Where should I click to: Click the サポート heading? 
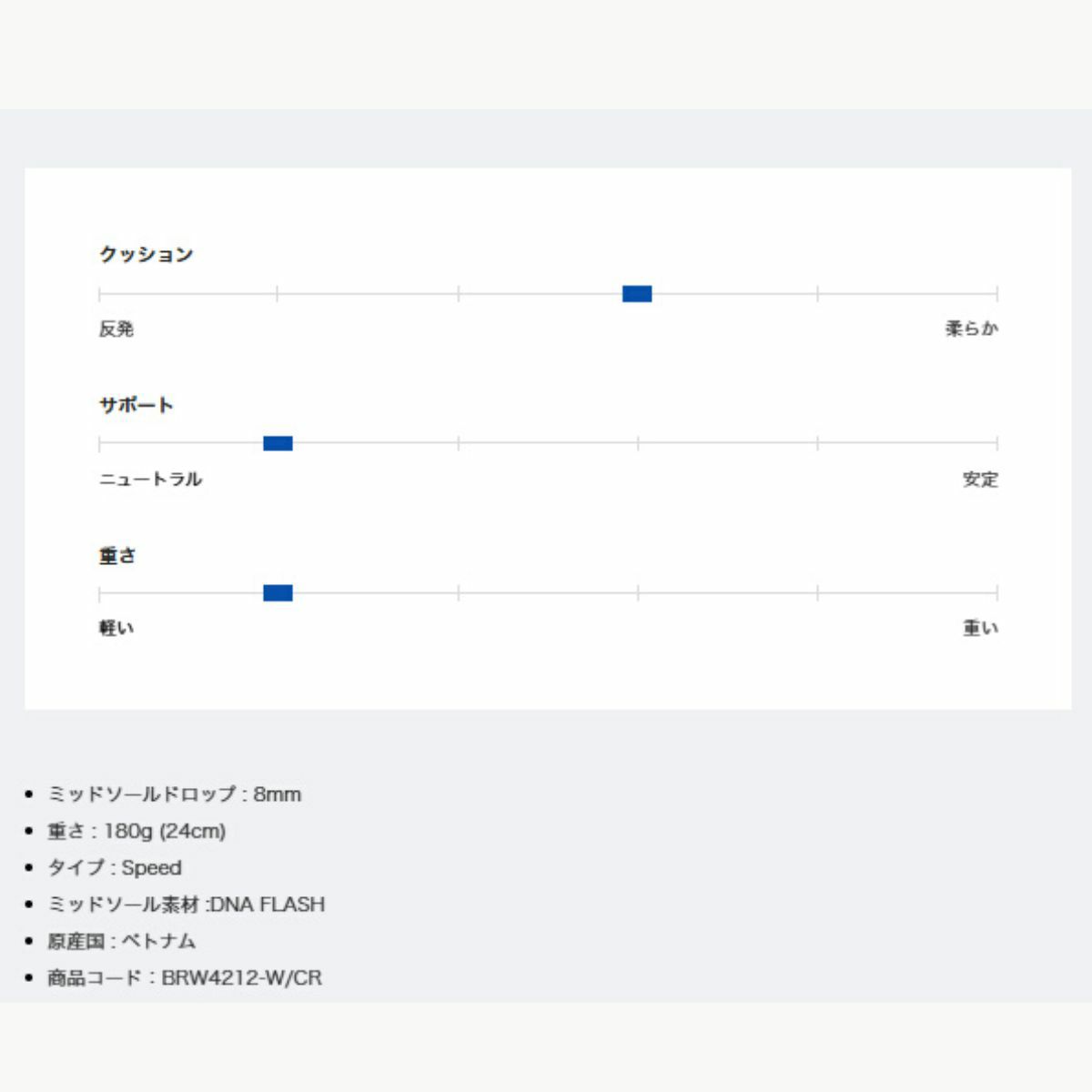tap(136, 405)
